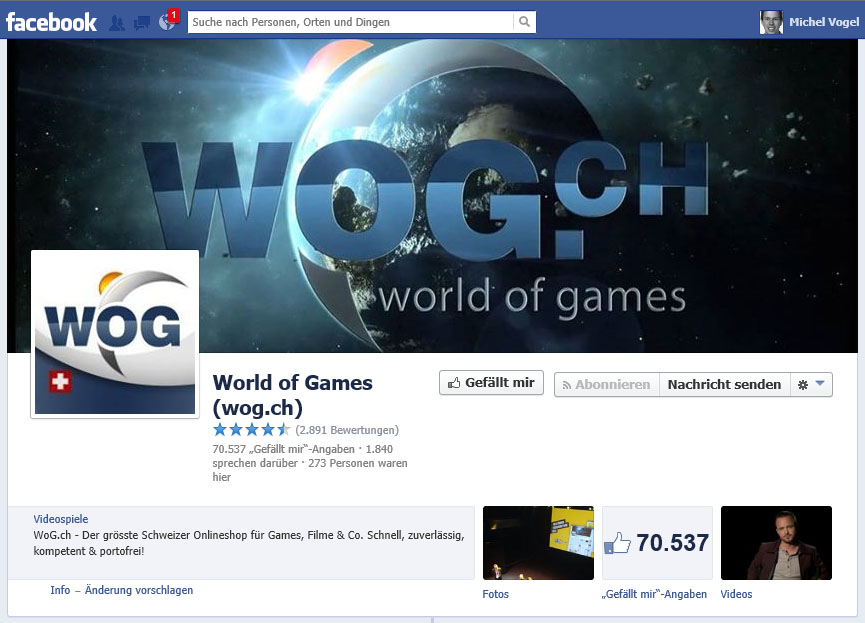Click the Fotos label link
Screen dimensions: 865x623
495,594
